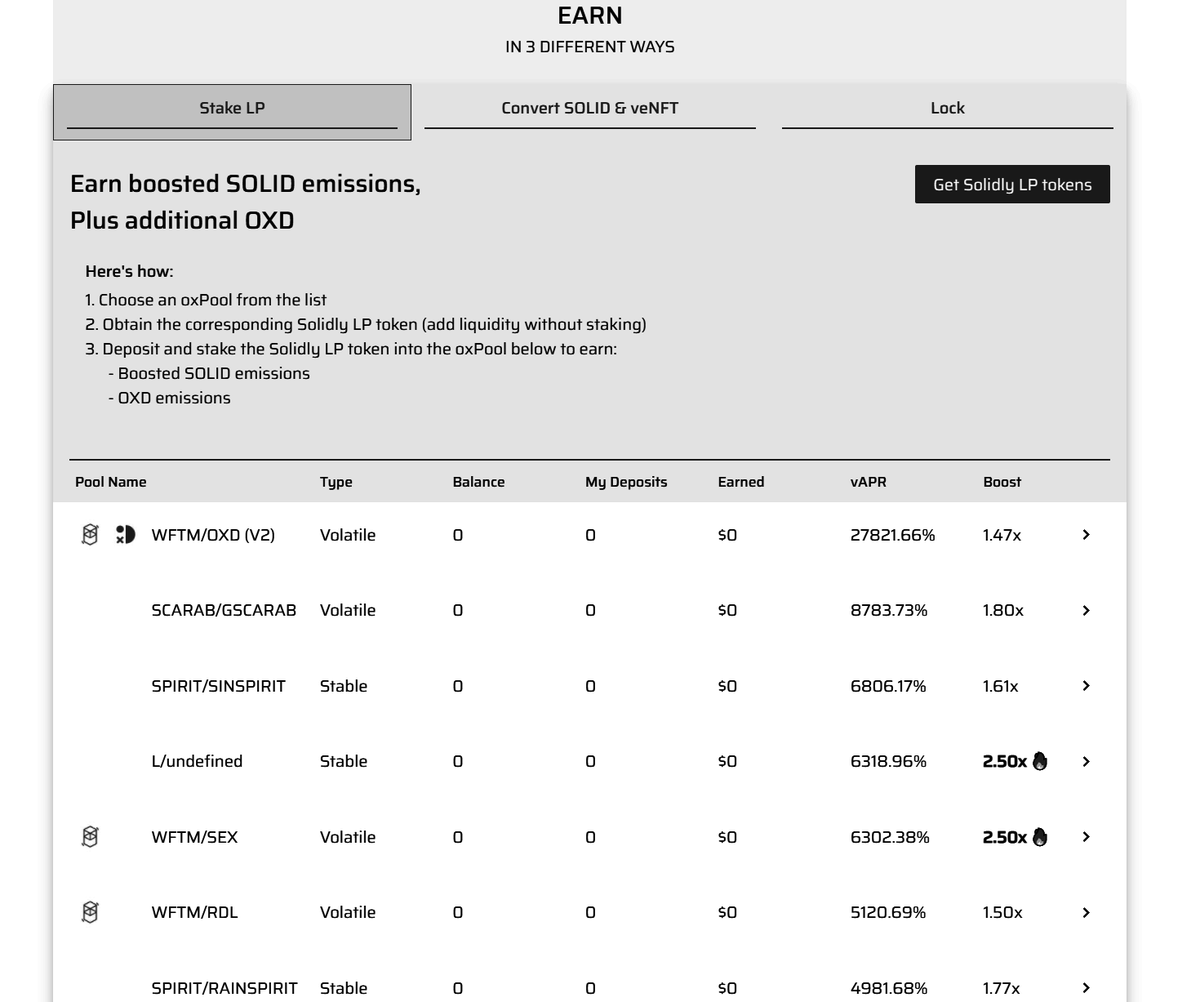
Task: Click the OXD token icon in WFTM/OXD row
Action: tap(125, 535)
